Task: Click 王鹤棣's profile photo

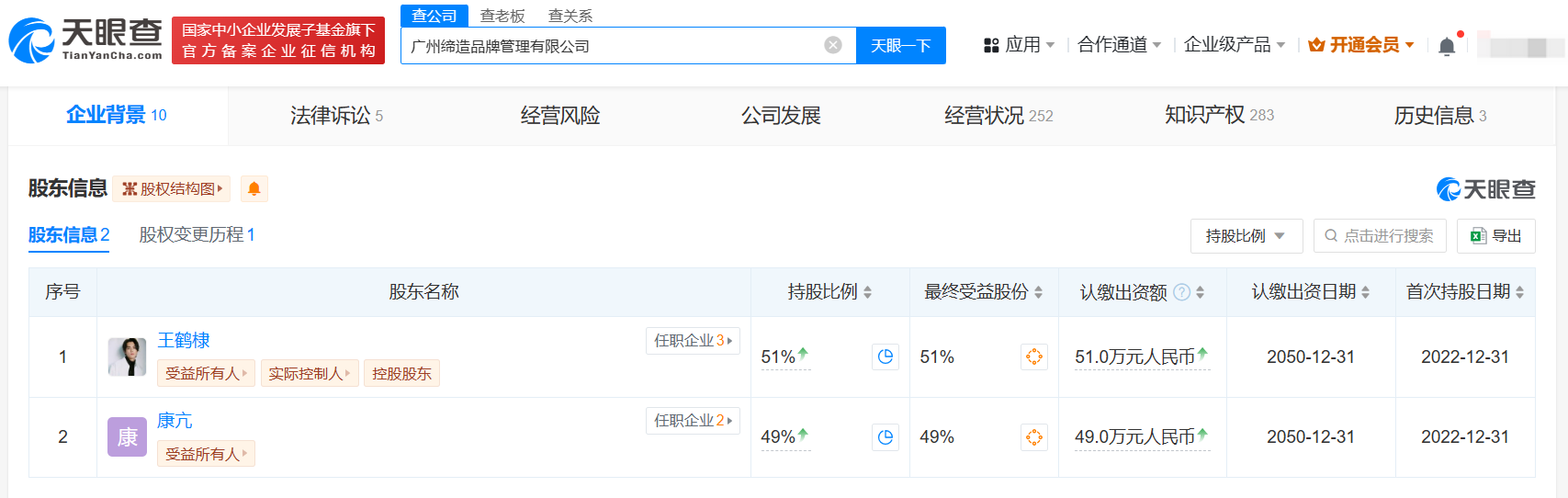Action: 127,357
